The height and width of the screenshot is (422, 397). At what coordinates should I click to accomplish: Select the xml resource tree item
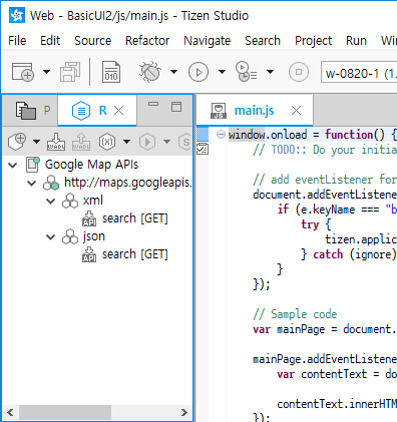pyautogui.click(x=93, y=201)
